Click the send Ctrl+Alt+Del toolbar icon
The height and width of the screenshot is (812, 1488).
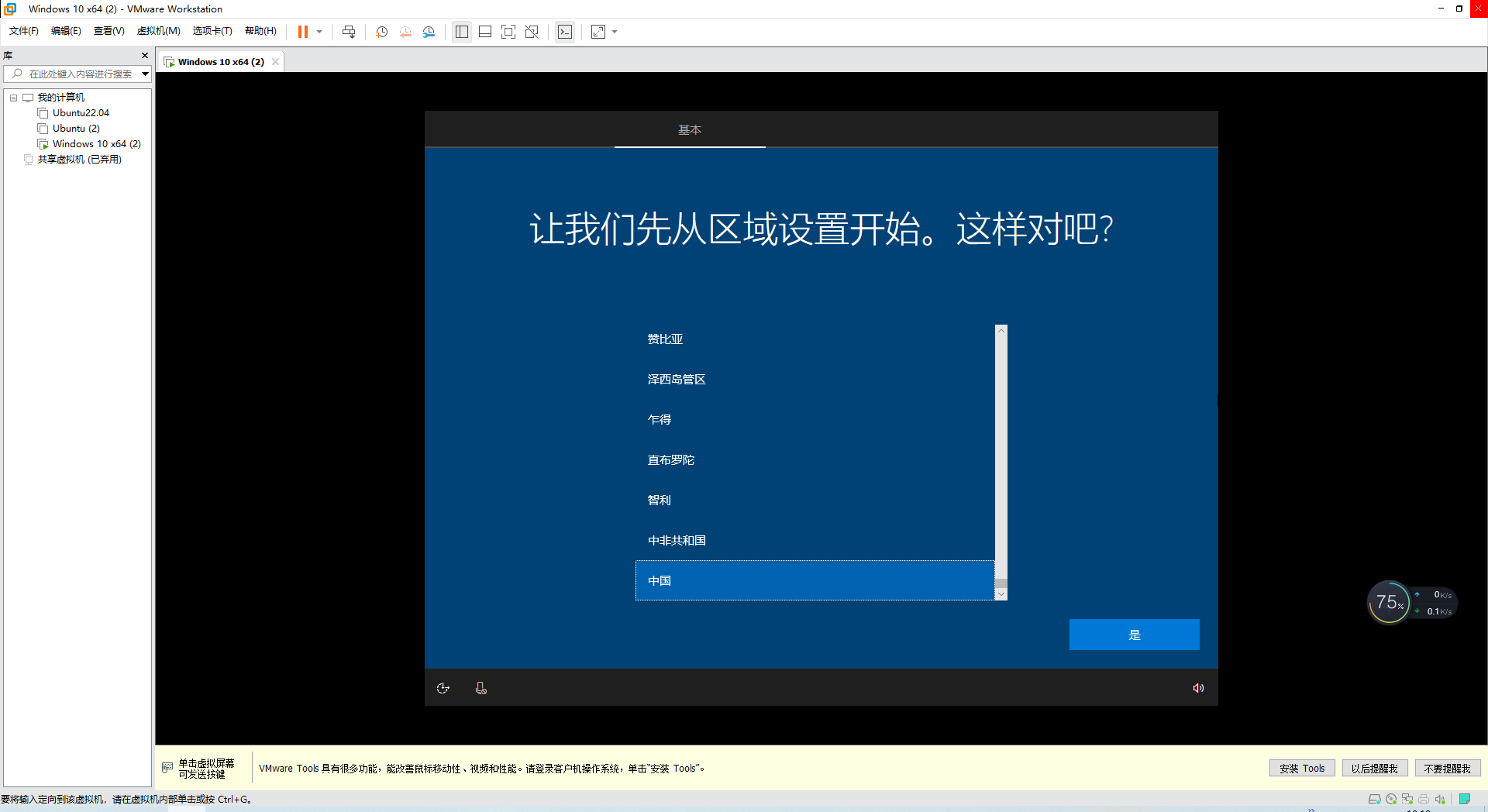tap(349, 32)
